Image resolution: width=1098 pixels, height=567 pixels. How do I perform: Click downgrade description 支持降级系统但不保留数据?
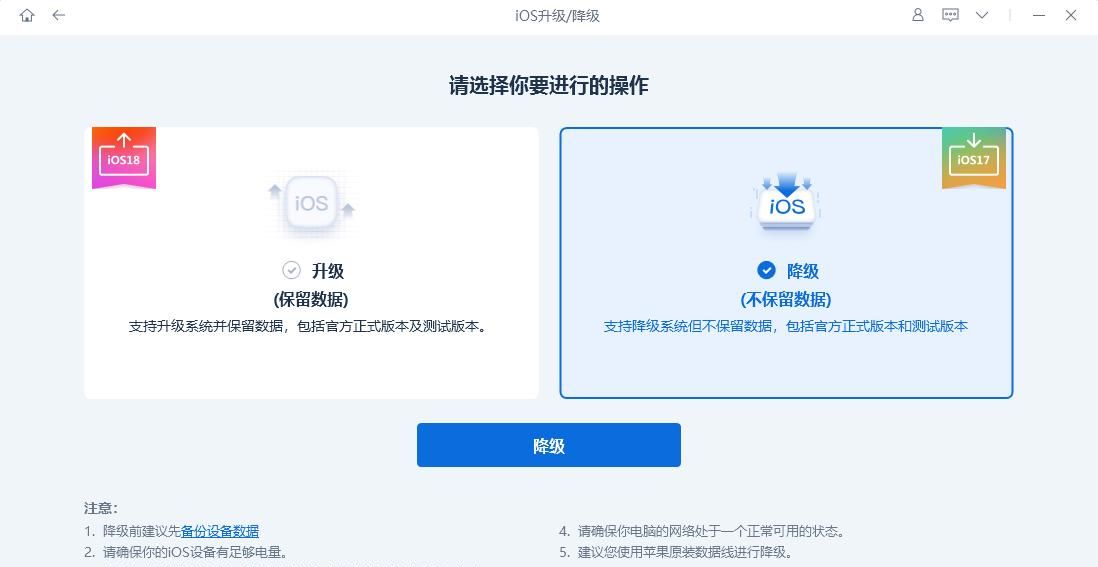[x=786, y=326]
